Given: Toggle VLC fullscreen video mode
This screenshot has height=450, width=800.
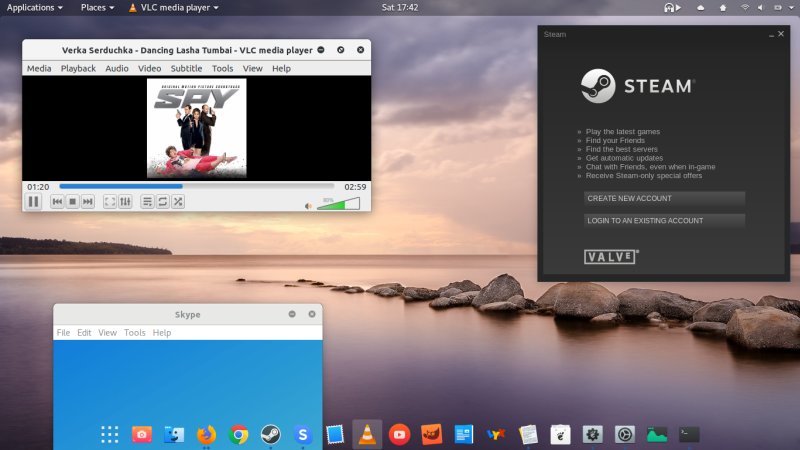Looking at the screenshot, I should (x=110, y=202).
